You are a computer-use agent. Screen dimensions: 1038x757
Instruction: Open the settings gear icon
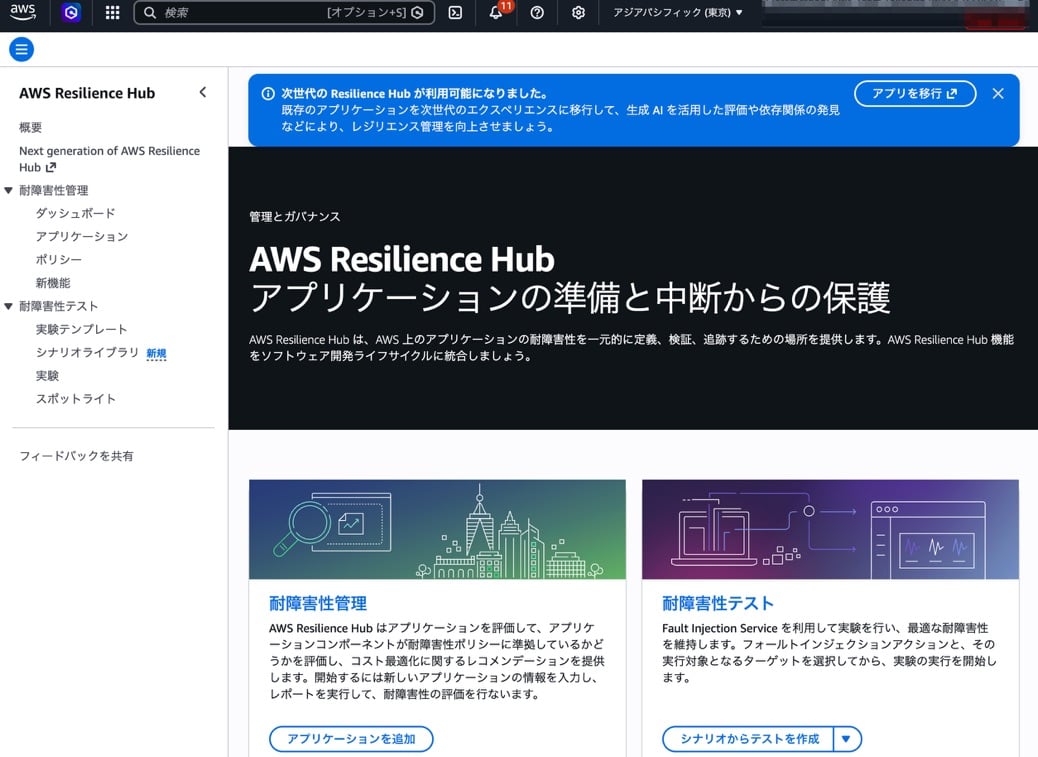(578, 13)
